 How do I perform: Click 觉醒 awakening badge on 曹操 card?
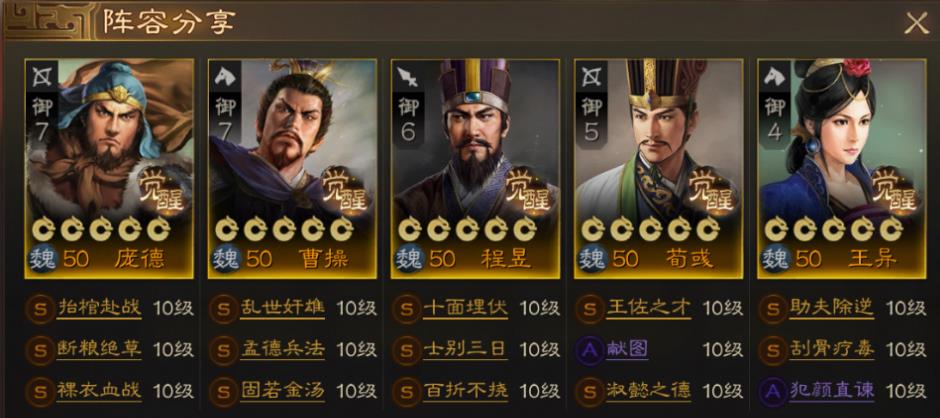click(x=345, y=191)
